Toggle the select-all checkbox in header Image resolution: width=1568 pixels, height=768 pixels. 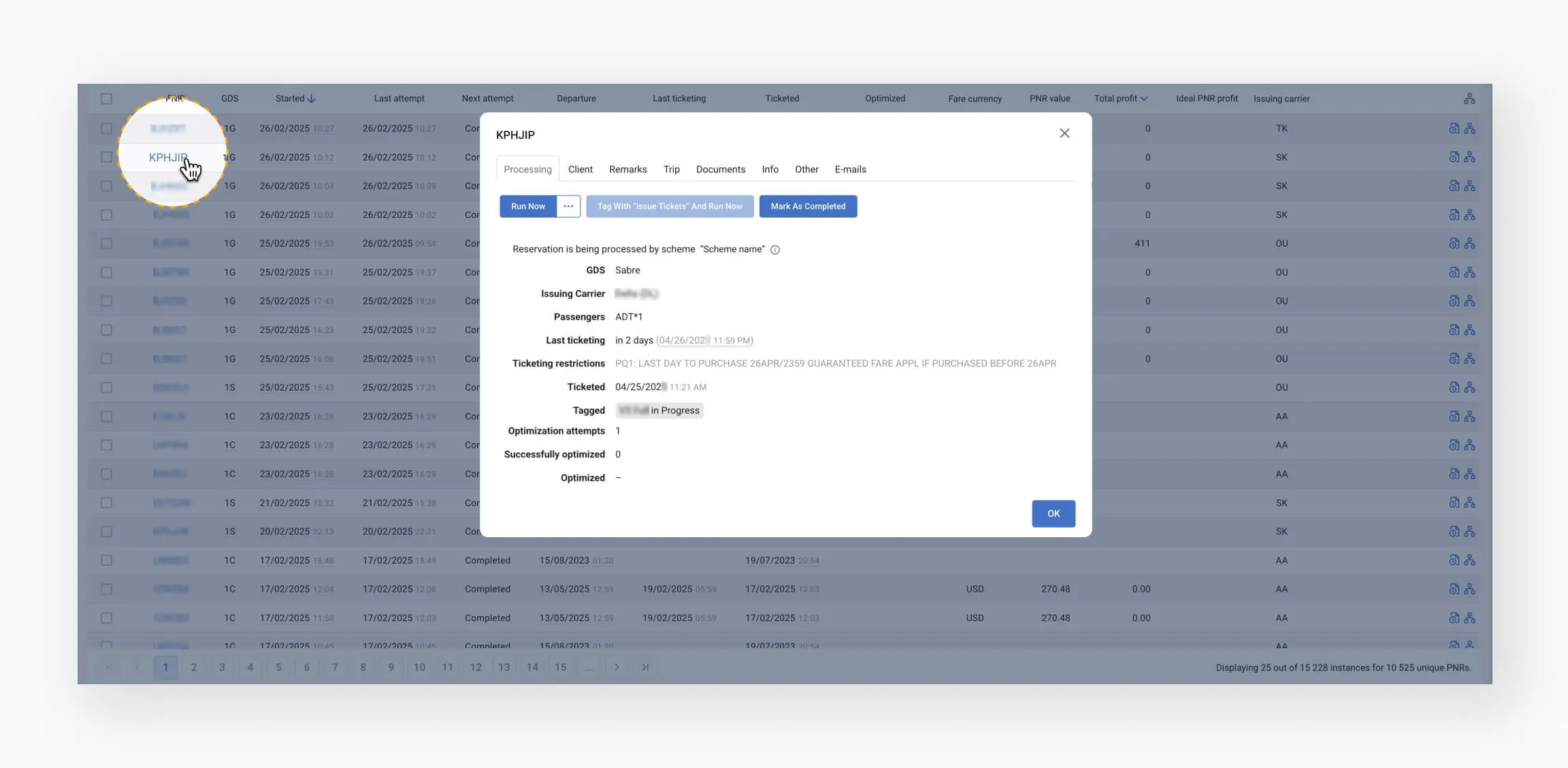[106, 99]
